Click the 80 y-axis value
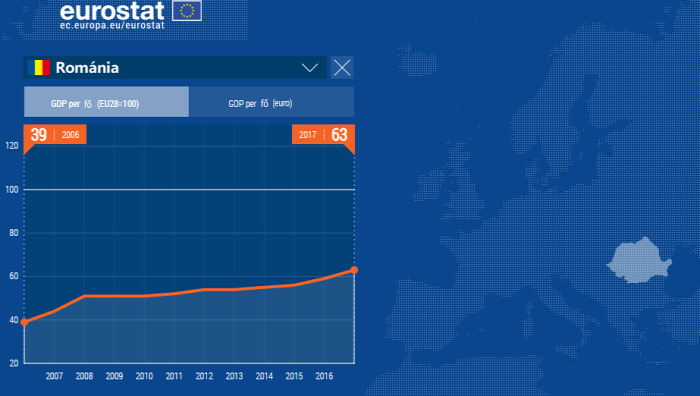The width and height of the screenshot is (700, 396). click(14, 233)
